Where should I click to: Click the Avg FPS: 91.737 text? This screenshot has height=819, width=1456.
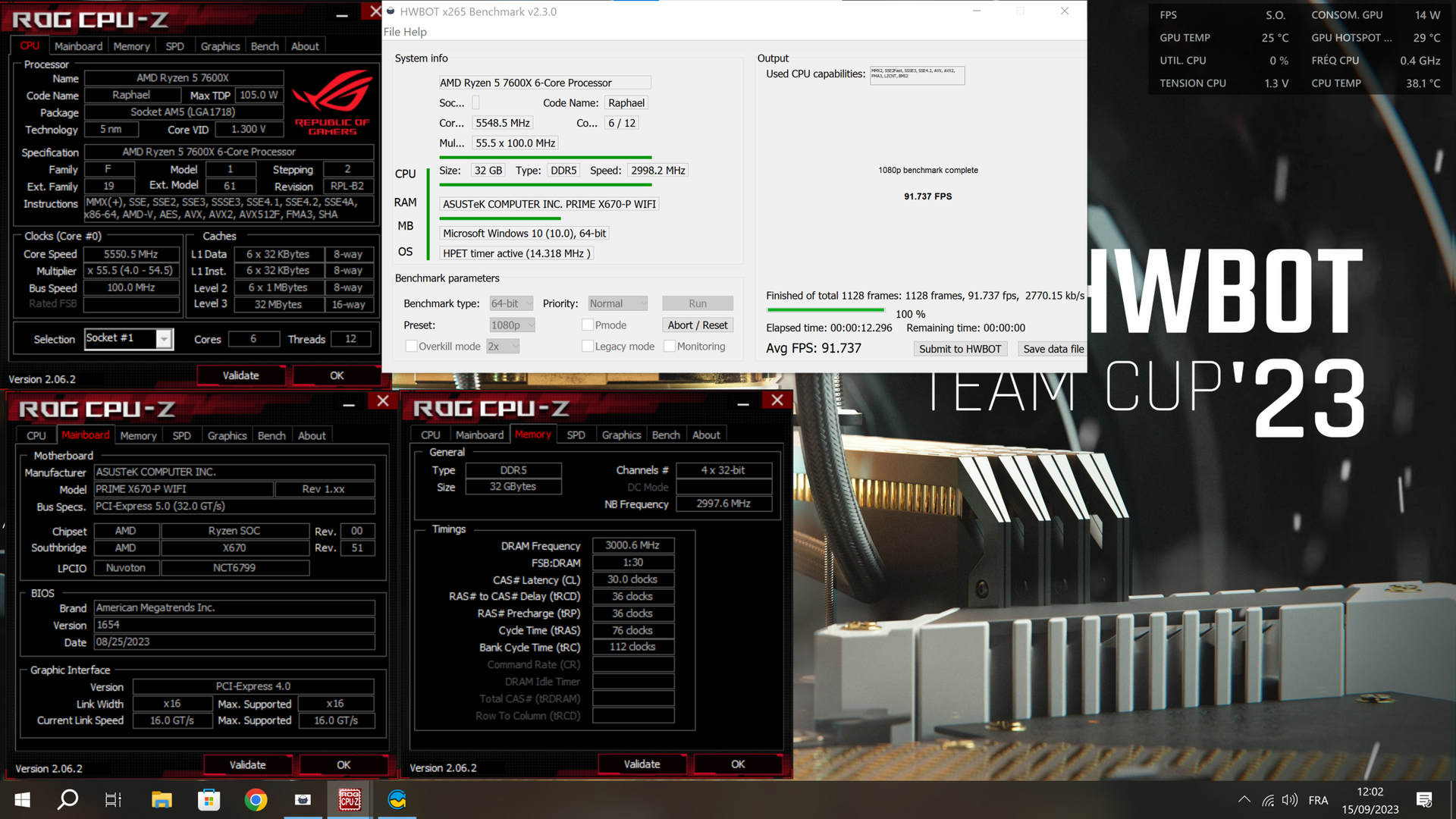pos(814,348)
